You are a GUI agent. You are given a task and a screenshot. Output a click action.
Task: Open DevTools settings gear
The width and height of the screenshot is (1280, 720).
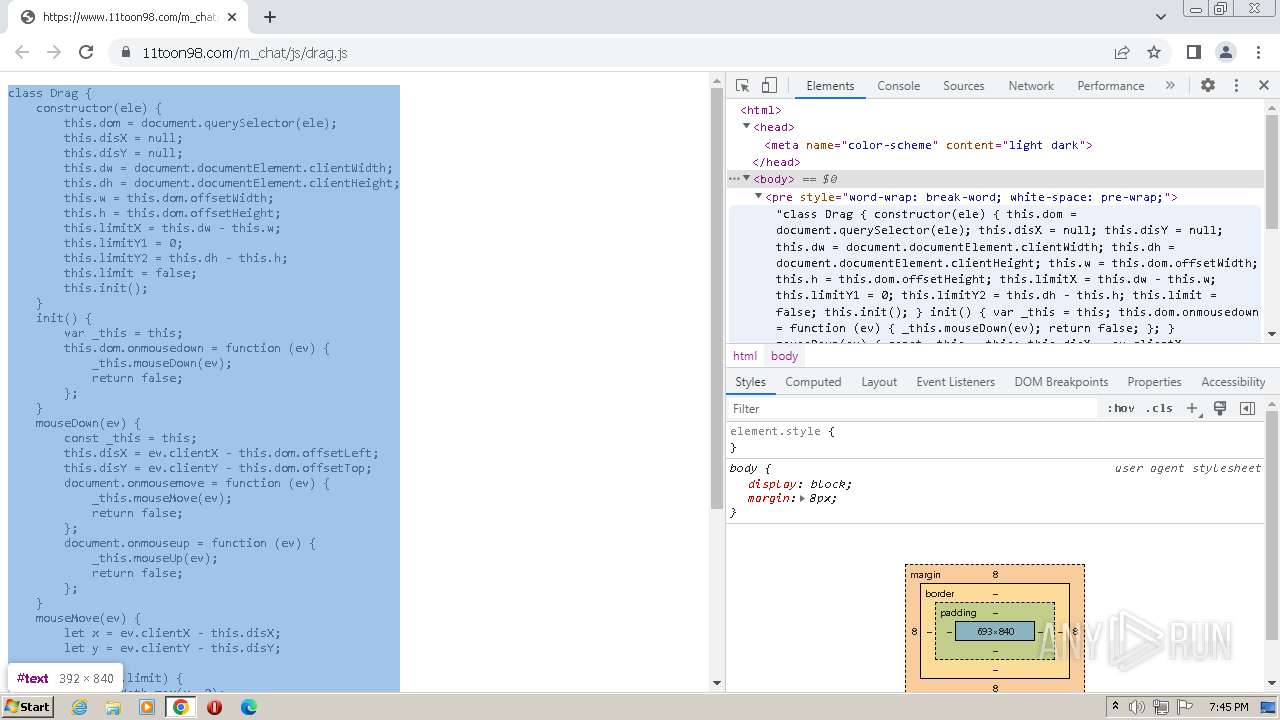tap(1208, 86)
